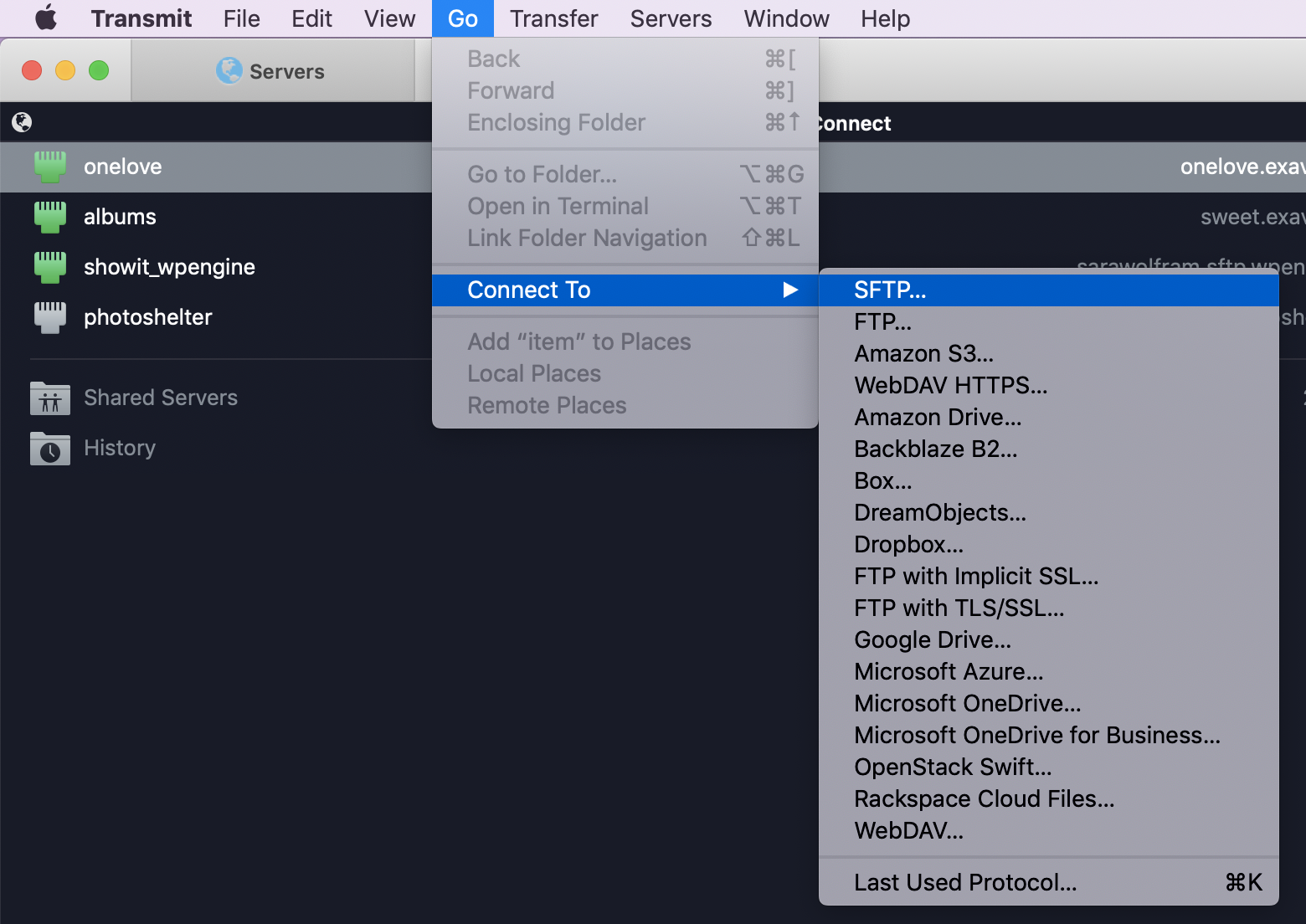Choose Backblaze B2 connection type
The height and width of the screenshot is (924, 1306).
935,449
